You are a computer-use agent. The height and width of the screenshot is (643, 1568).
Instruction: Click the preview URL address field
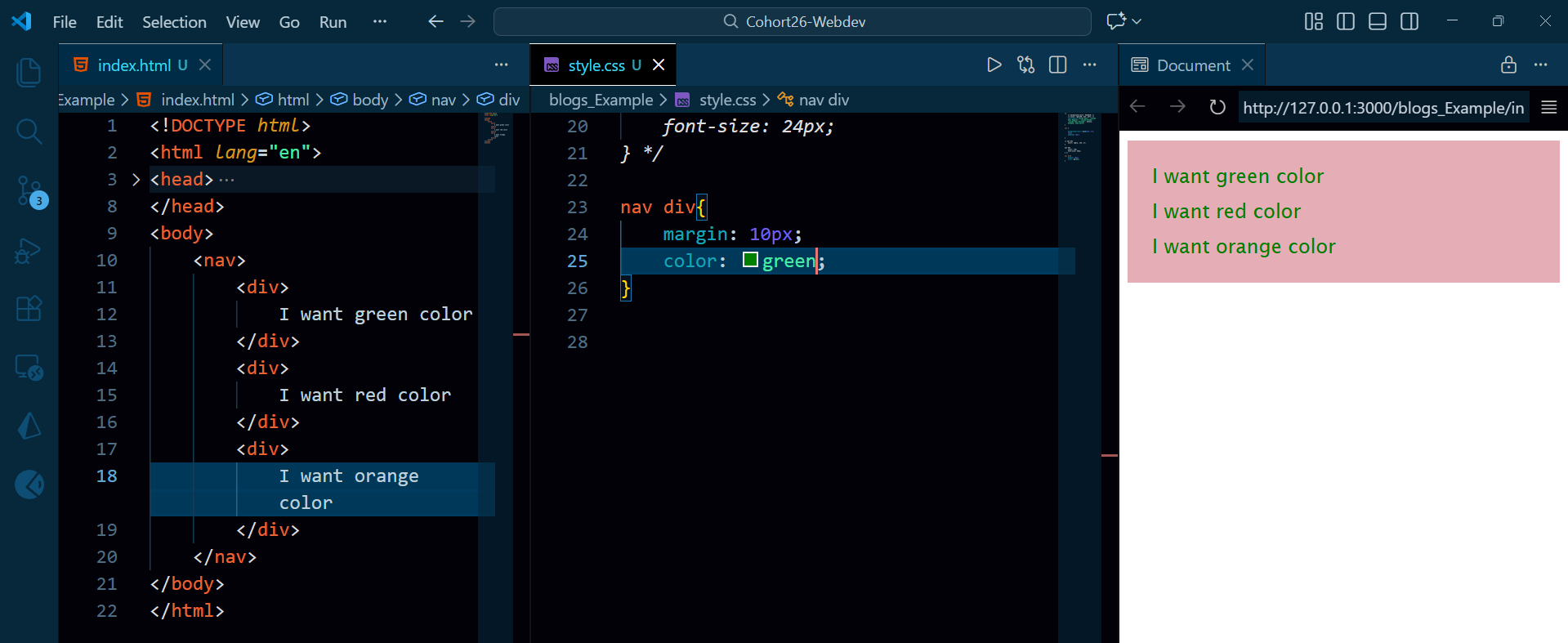(x=1383, y=107)
